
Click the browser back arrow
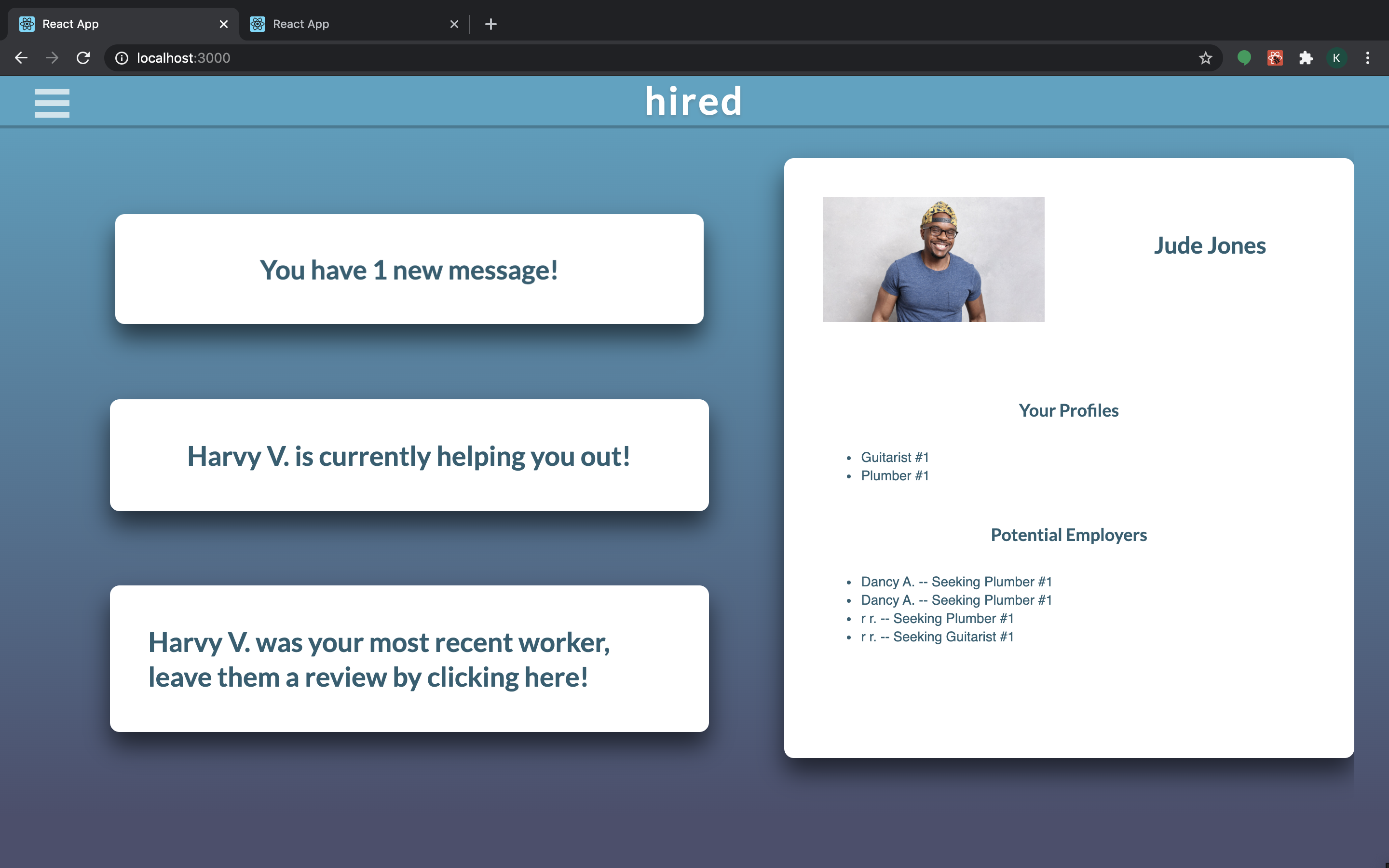click(x=21, y=58)
